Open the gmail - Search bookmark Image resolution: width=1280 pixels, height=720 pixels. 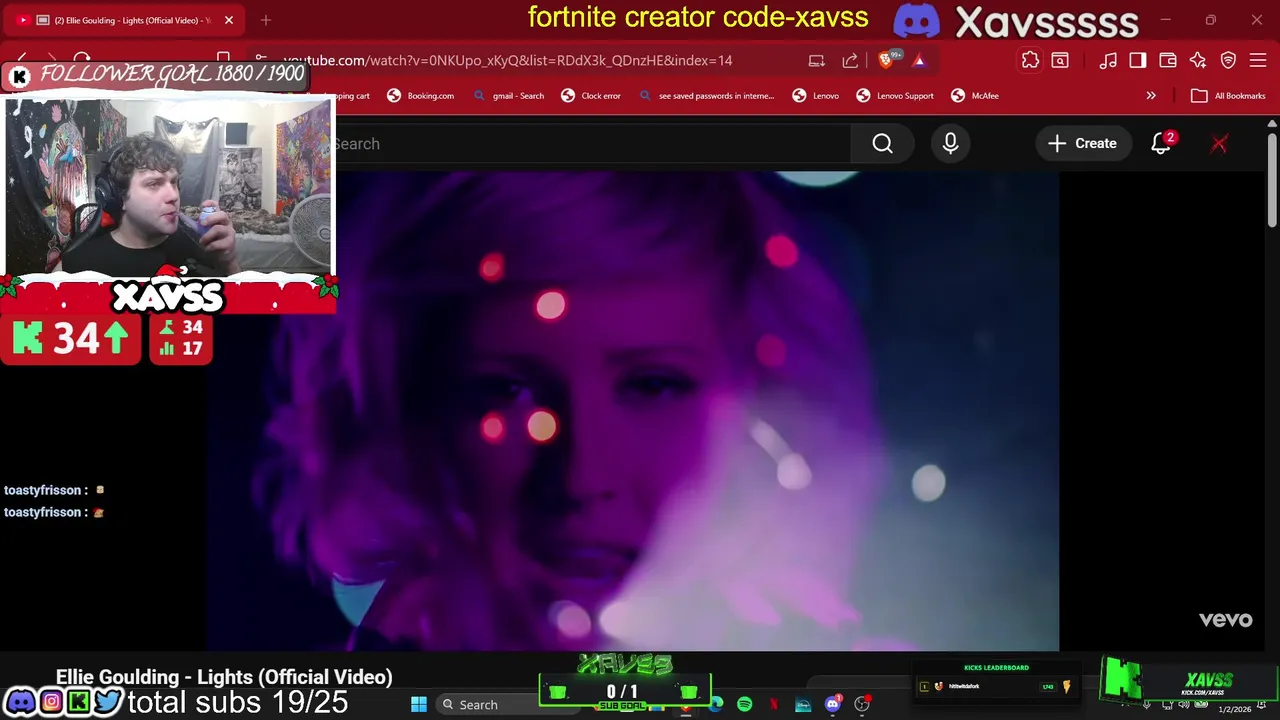pyautogui.click(x=509, y=96)
